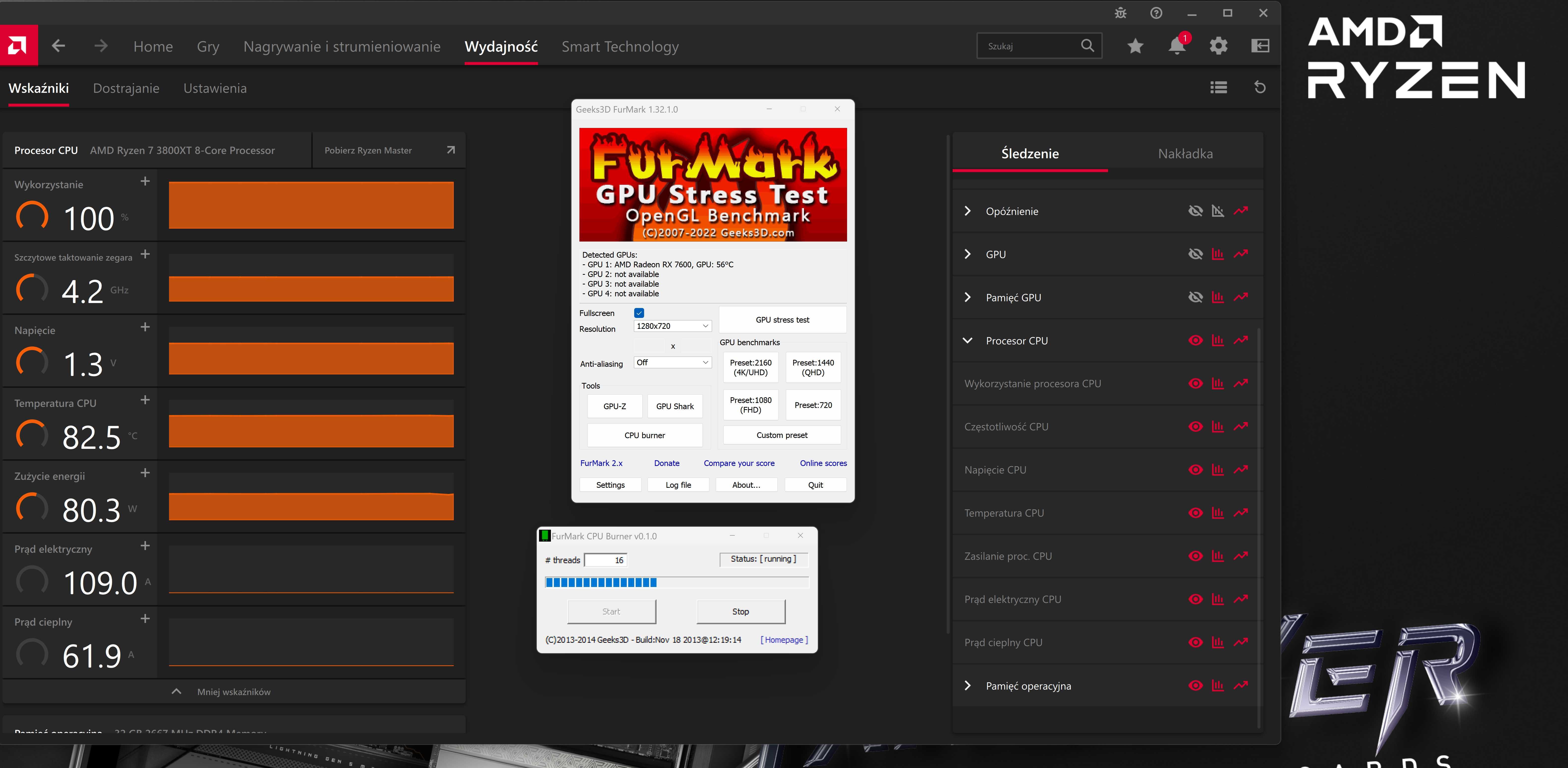
Task: Click the Compare your score link
Action: [739, 463]
